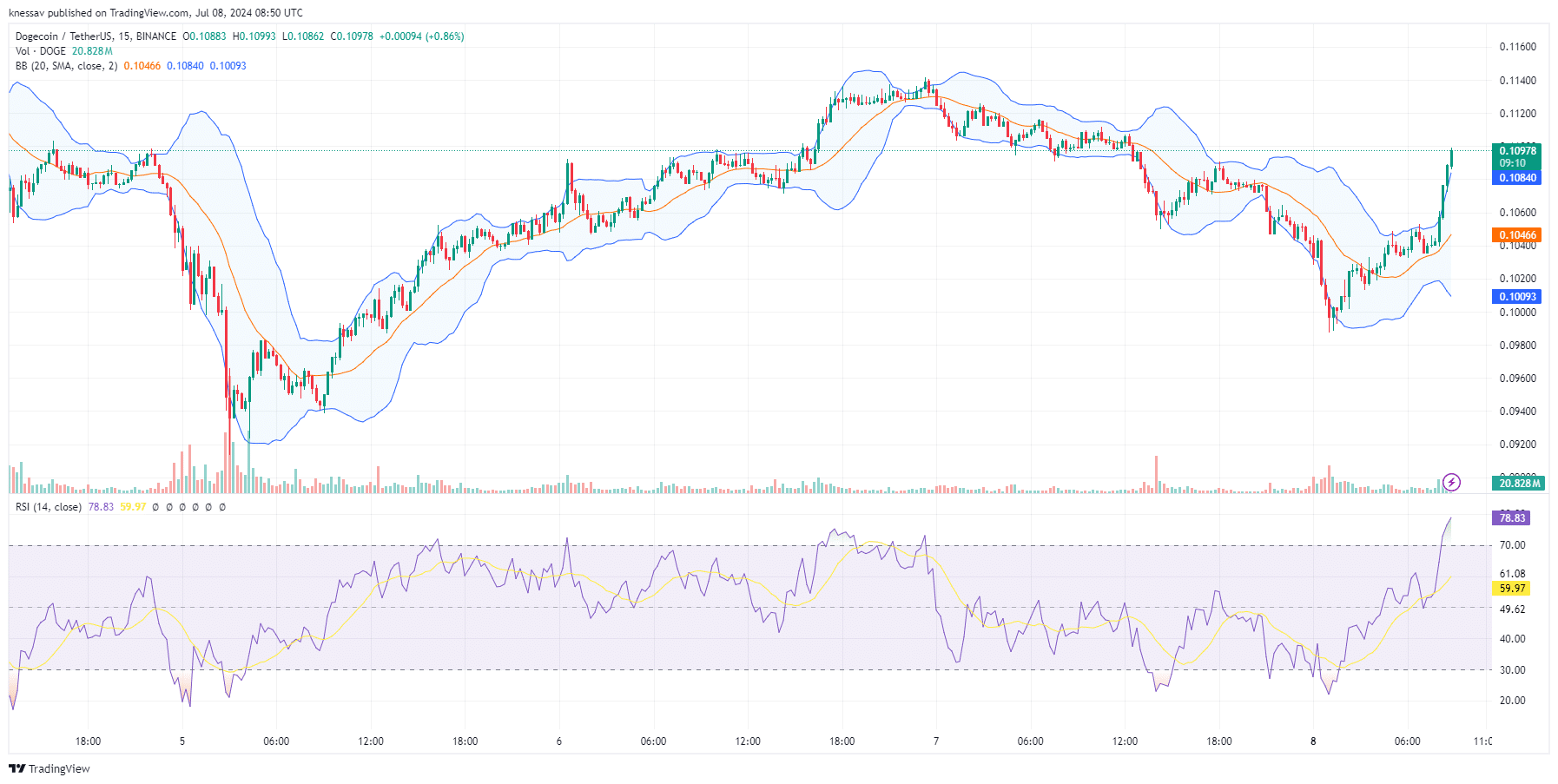Open the TradingView logo at chart bottom
The height and width of the screenshot is (784, 1558).
(50, 768)
